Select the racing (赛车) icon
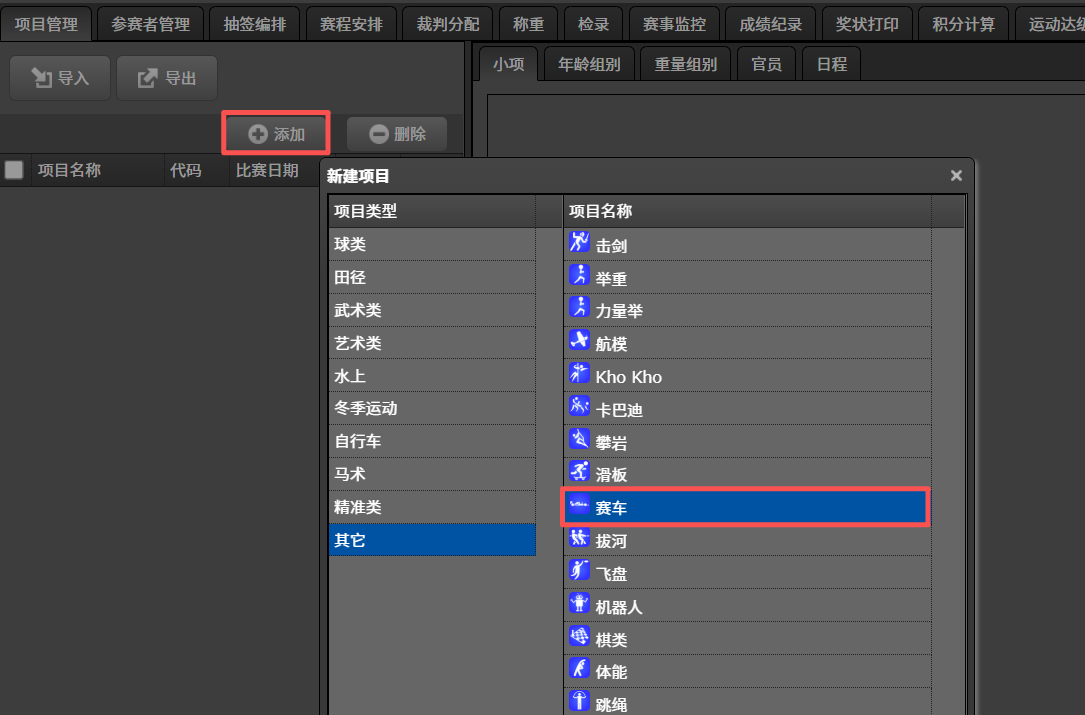 click(579, 505)
